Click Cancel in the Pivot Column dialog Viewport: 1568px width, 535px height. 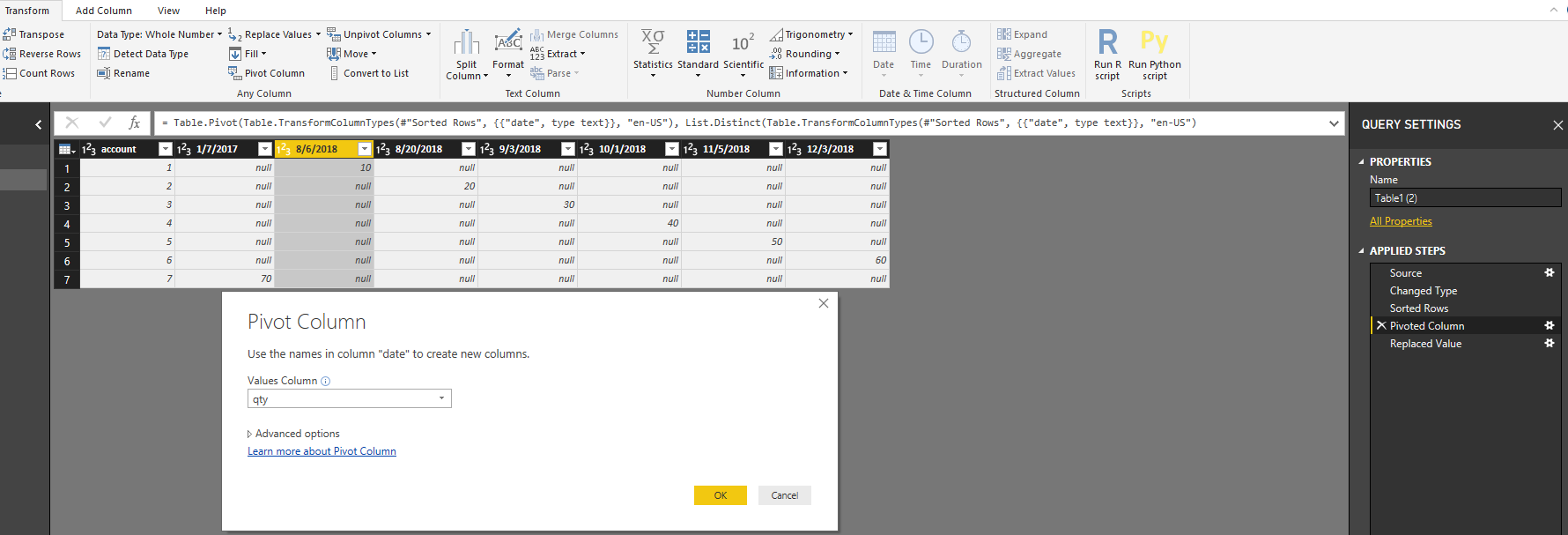(785, 495)
